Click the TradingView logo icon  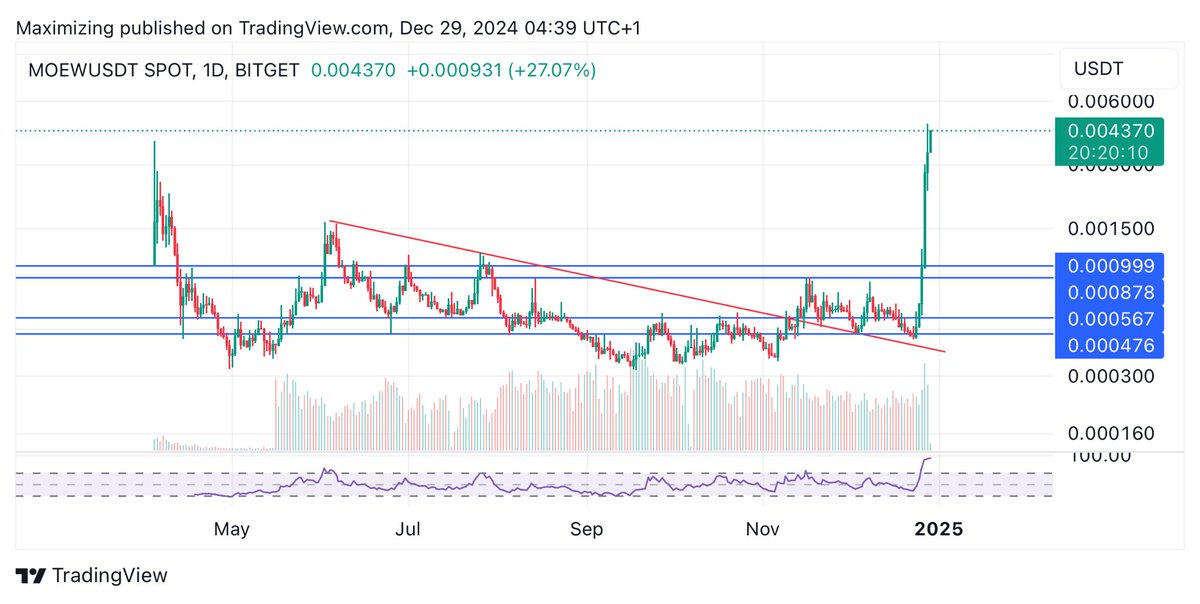point(30,576)
